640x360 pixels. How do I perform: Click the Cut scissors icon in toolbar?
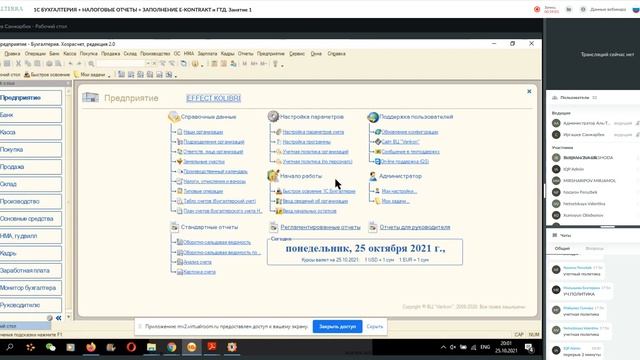pyautogui.click(x=18, y=64)
